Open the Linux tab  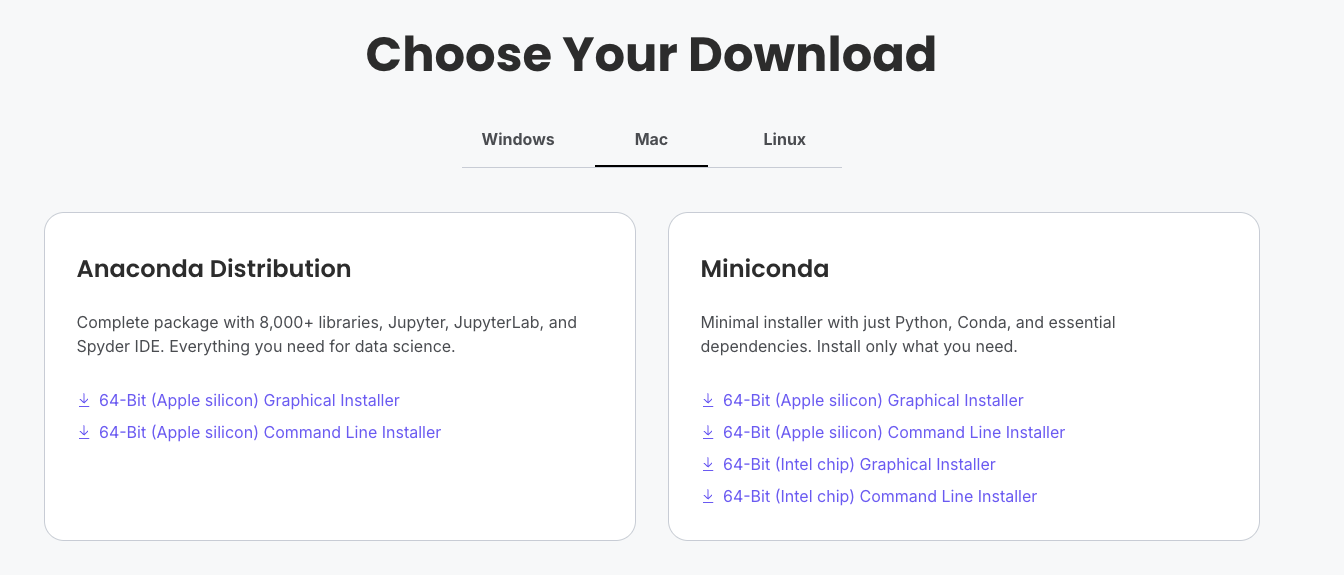point(784,140)
